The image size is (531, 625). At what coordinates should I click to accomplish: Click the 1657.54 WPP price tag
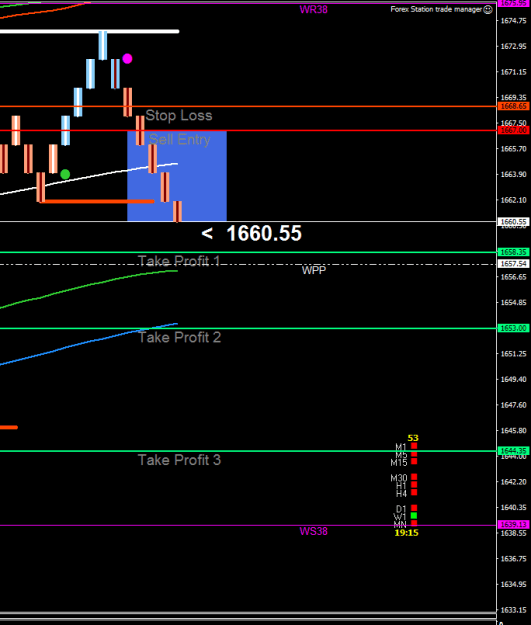tap(514, 264)
